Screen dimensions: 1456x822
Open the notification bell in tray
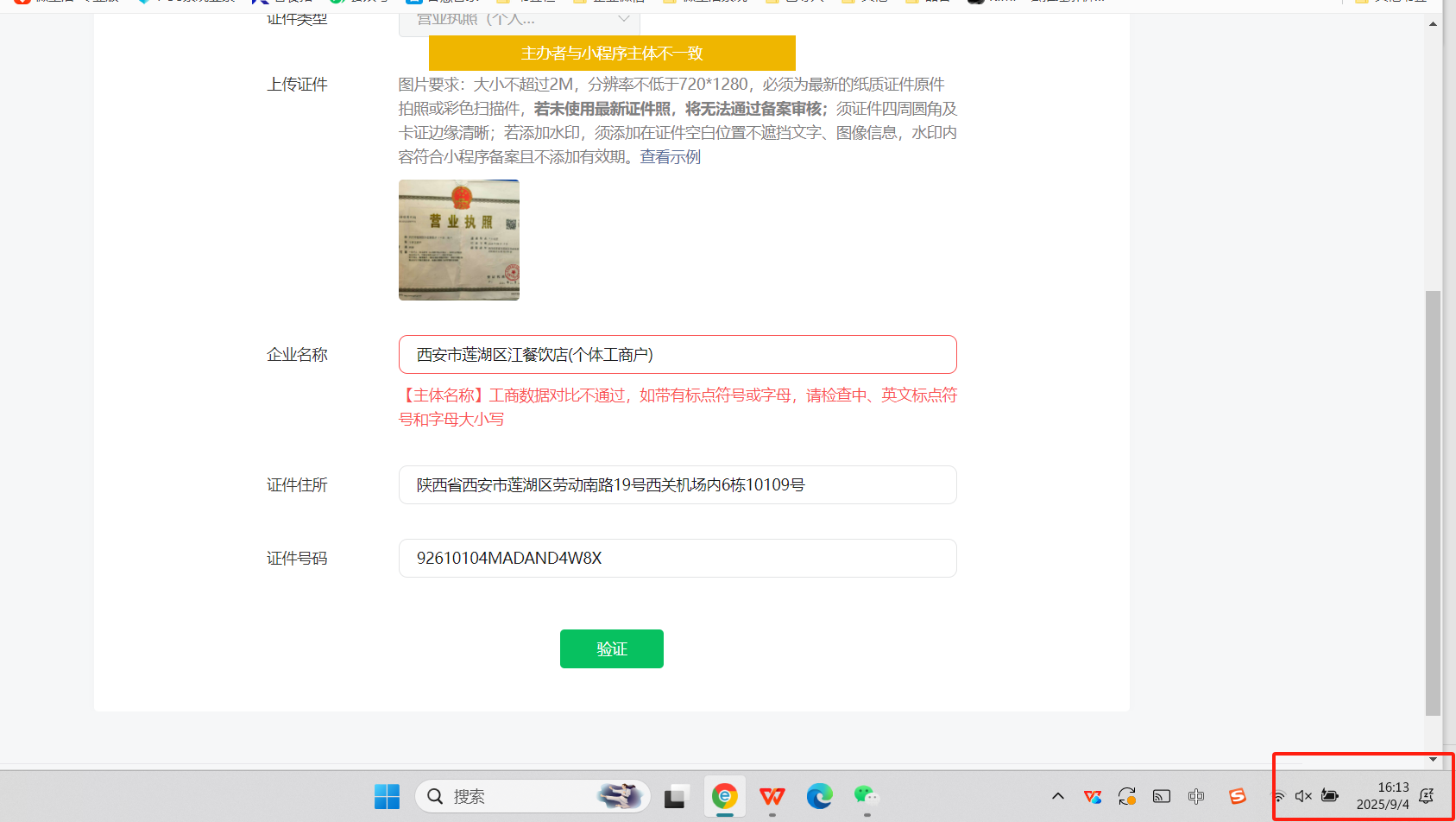(1427, 796)
